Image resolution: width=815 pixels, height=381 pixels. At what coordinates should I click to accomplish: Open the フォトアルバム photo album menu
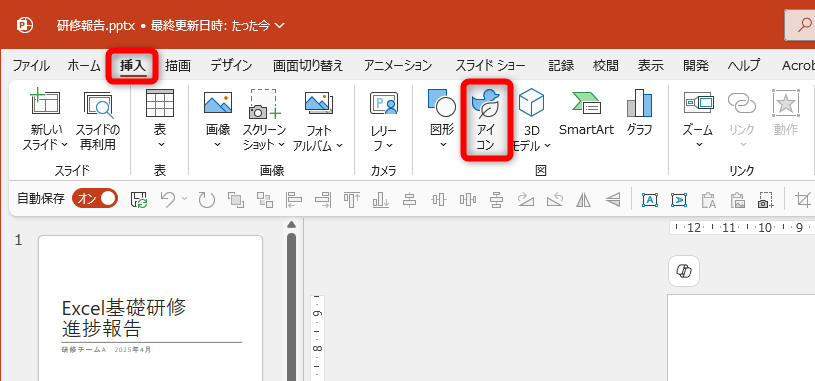coord(319,120)
